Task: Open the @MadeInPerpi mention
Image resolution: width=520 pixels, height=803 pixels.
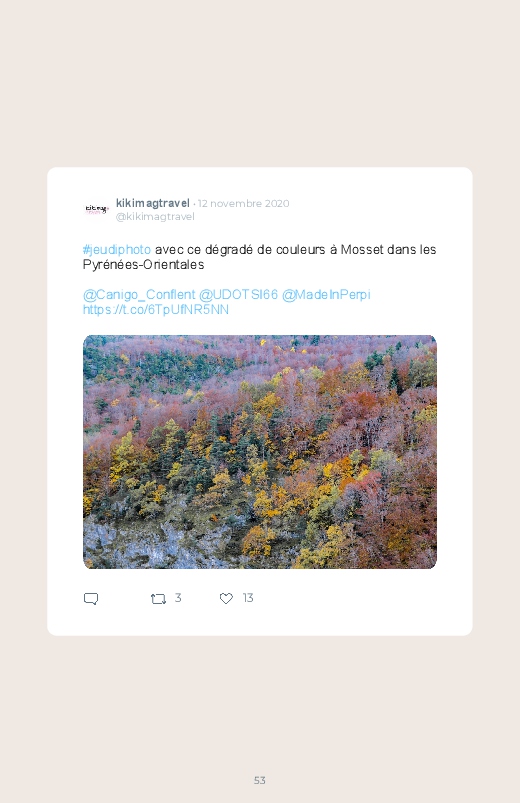Action: pos(326,295)
